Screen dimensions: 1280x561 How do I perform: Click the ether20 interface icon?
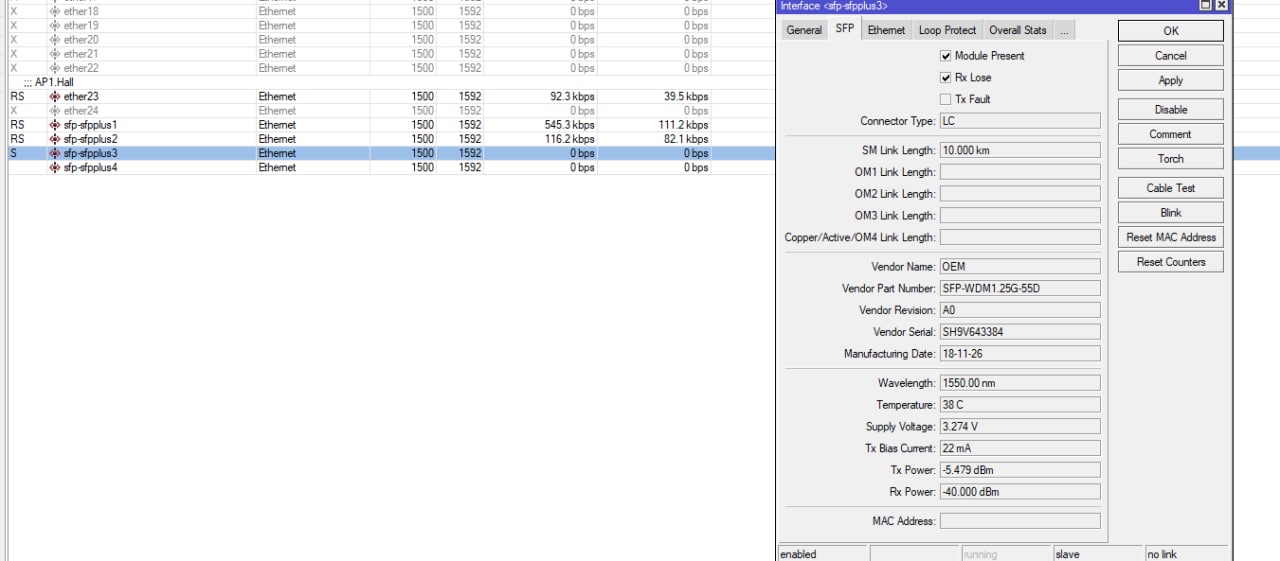(54, 40)
